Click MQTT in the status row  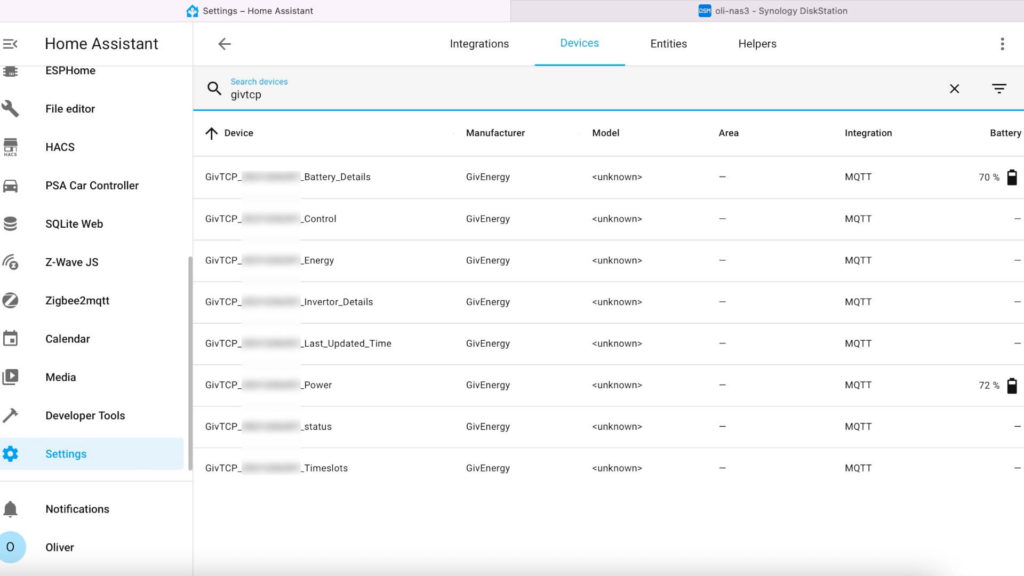pyautogui.click(x=858, y=426)
